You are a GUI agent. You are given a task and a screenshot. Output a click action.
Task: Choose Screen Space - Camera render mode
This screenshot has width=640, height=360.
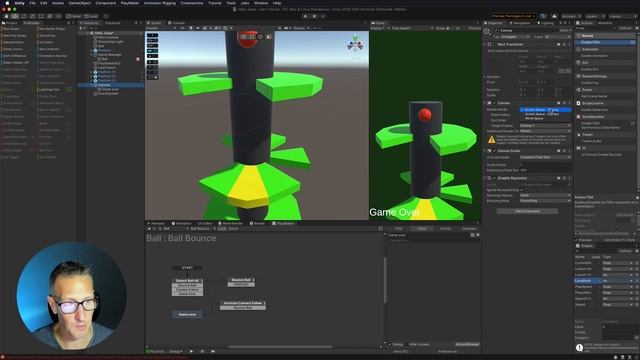pos(545,114)
